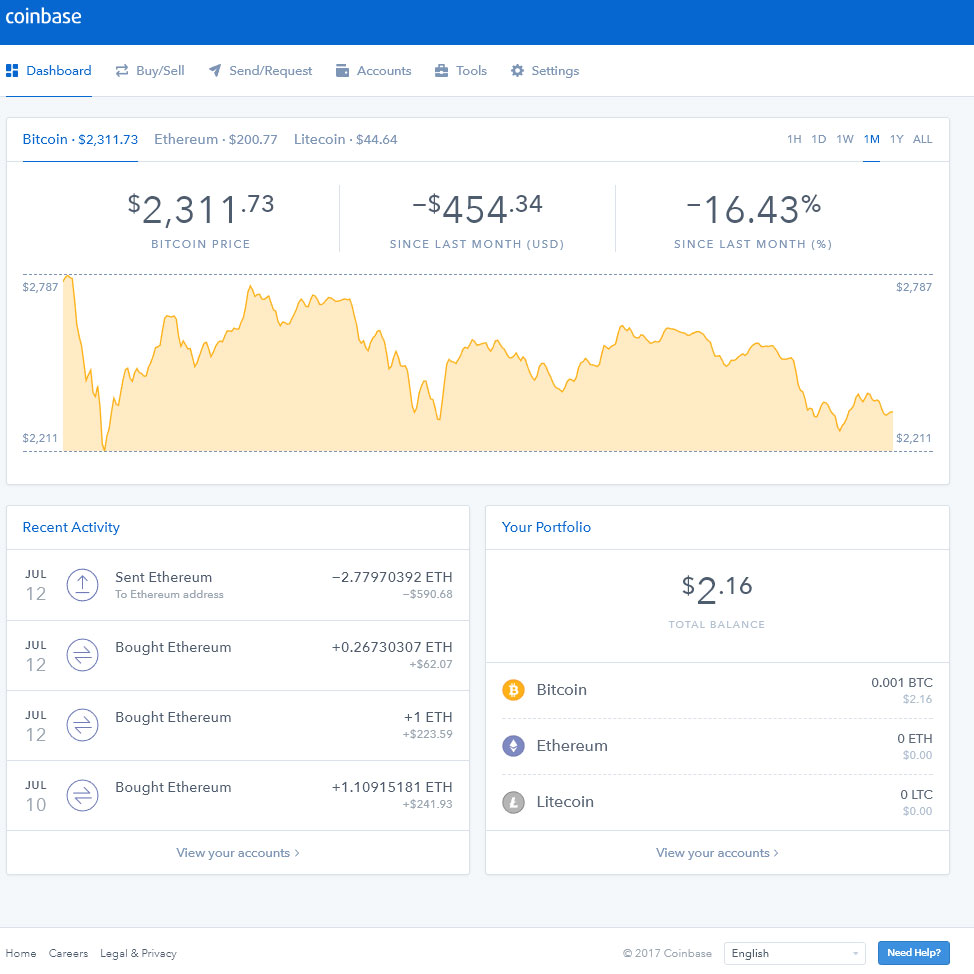Select the 1D chart range
974x974 pixels.
click(819, 140)
